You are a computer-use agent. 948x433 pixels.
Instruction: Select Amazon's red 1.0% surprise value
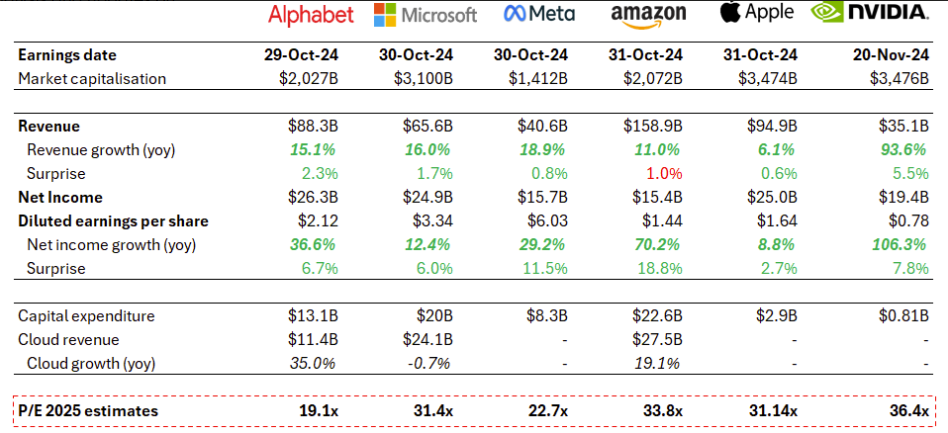tap(665, 174)
